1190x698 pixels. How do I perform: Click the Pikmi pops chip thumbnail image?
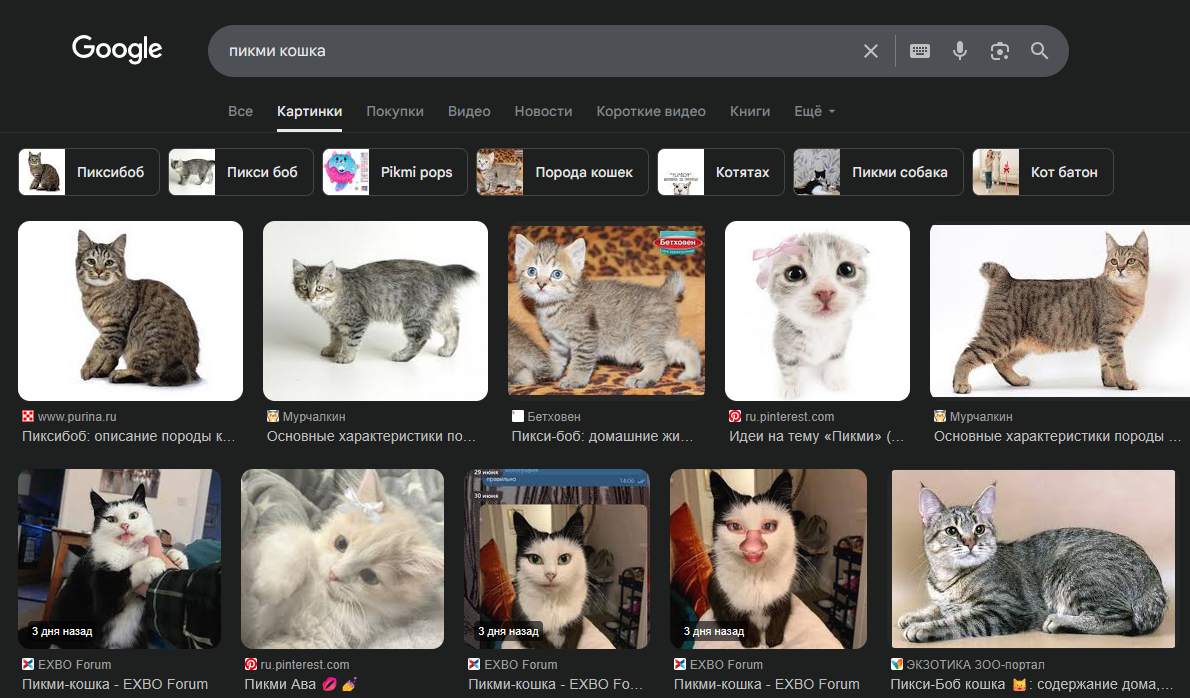click(x=346, y=172)
